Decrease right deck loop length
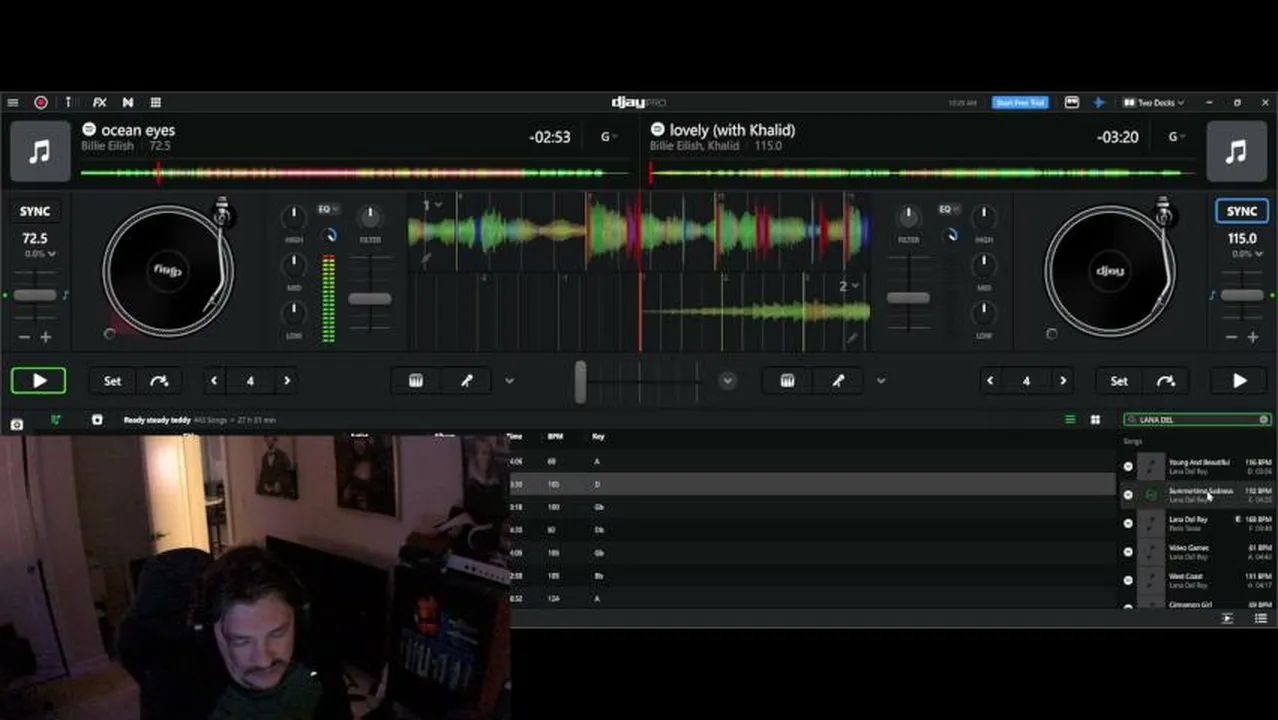Viewport: 1278px width, 720px height. (x=990, y=381)
